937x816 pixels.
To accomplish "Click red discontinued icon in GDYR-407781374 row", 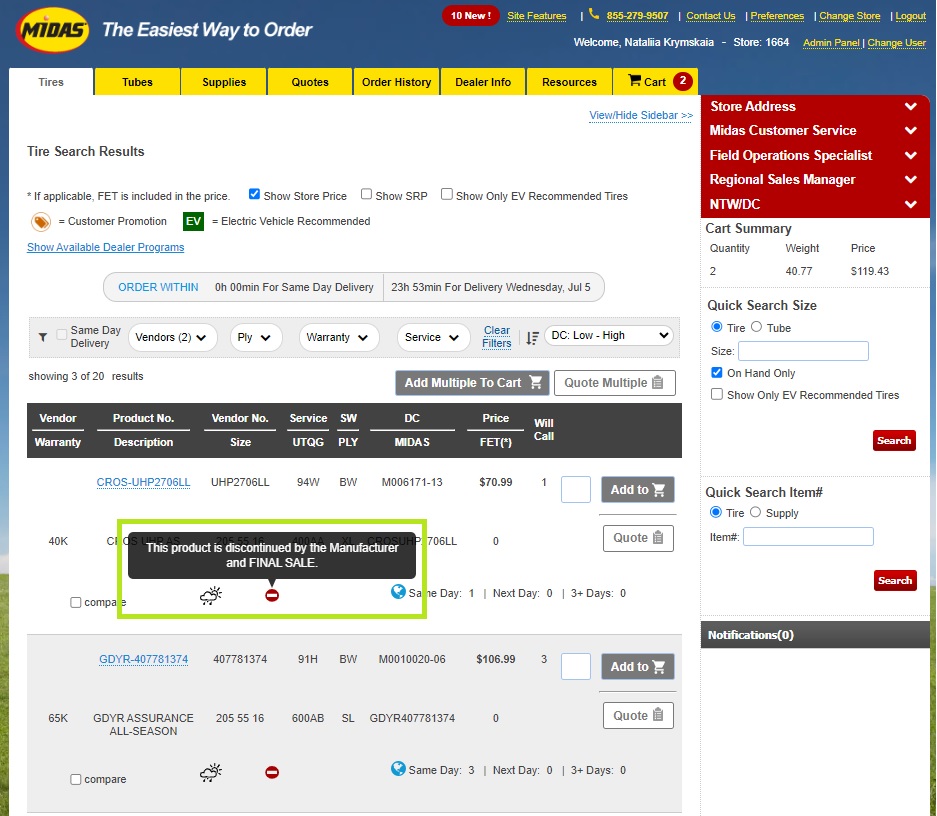I will tap(272, 772).
